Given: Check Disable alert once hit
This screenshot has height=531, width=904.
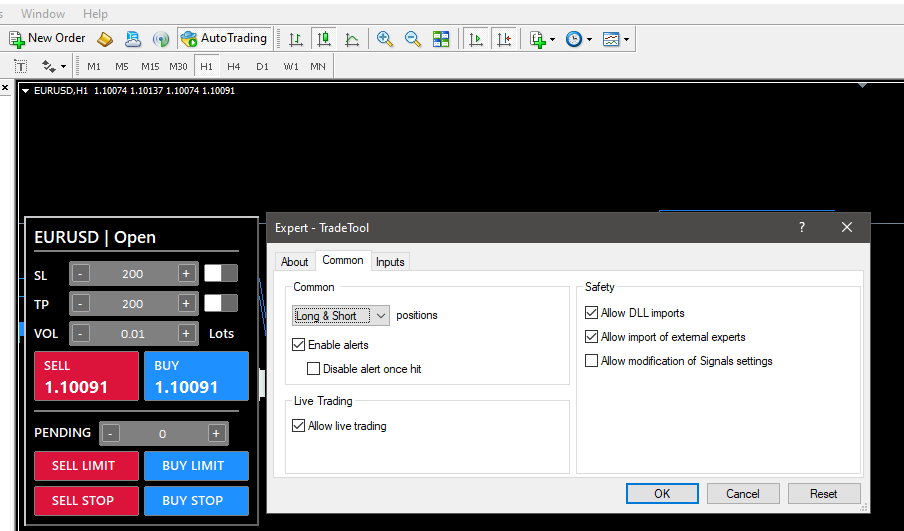Looking at the screenshot, I should coord(313,368).
